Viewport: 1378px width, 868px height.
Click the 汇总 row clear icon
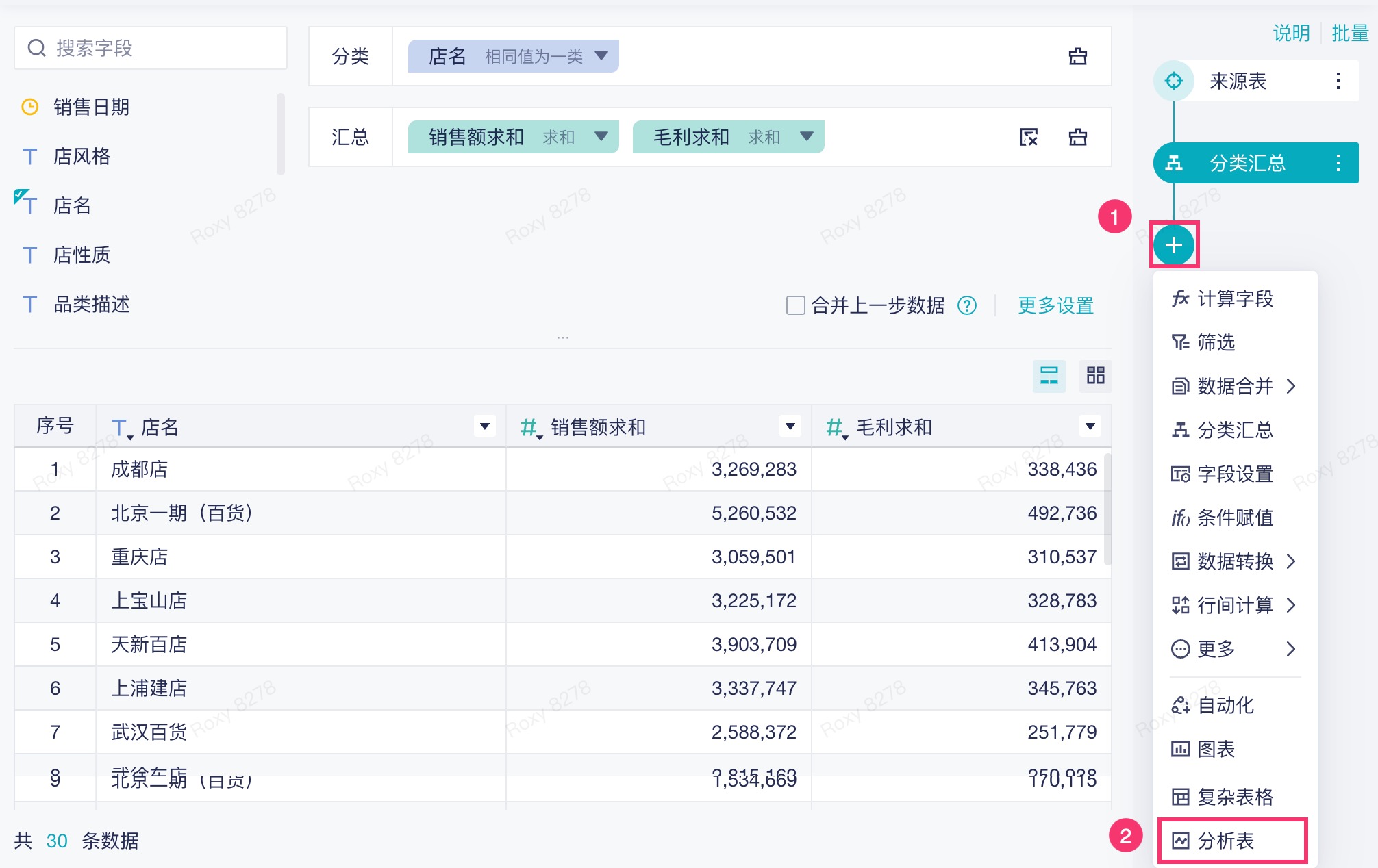point(1077,137)
